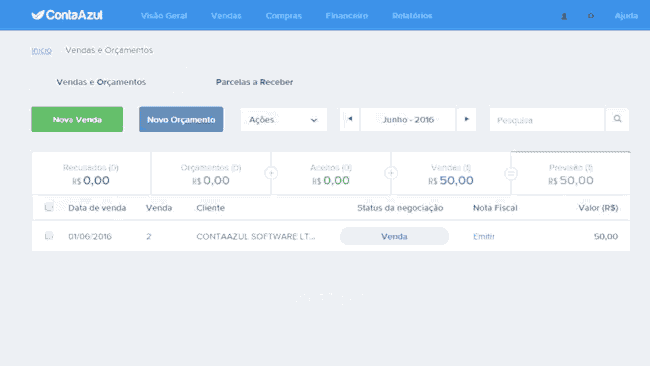Viewport: 650px width, 366px height.
Task: Click the plus icon after Orçamentos
Action: point(271,173)
